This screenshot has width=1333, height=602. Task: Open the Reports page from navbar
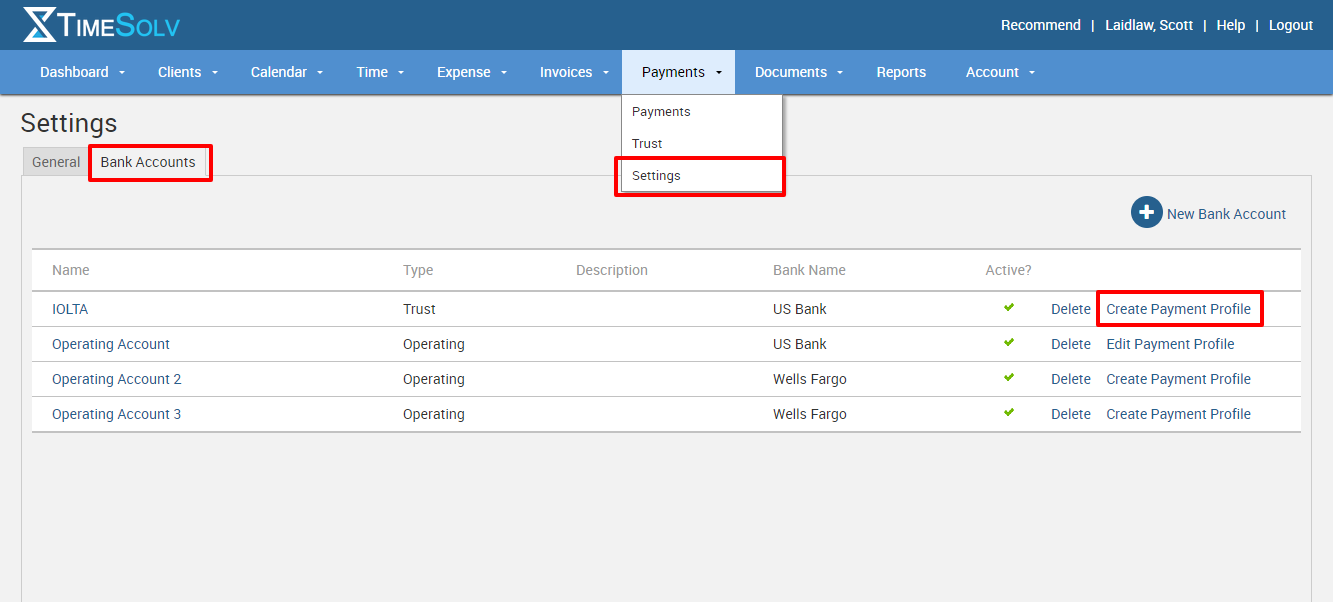coord(901,72)
